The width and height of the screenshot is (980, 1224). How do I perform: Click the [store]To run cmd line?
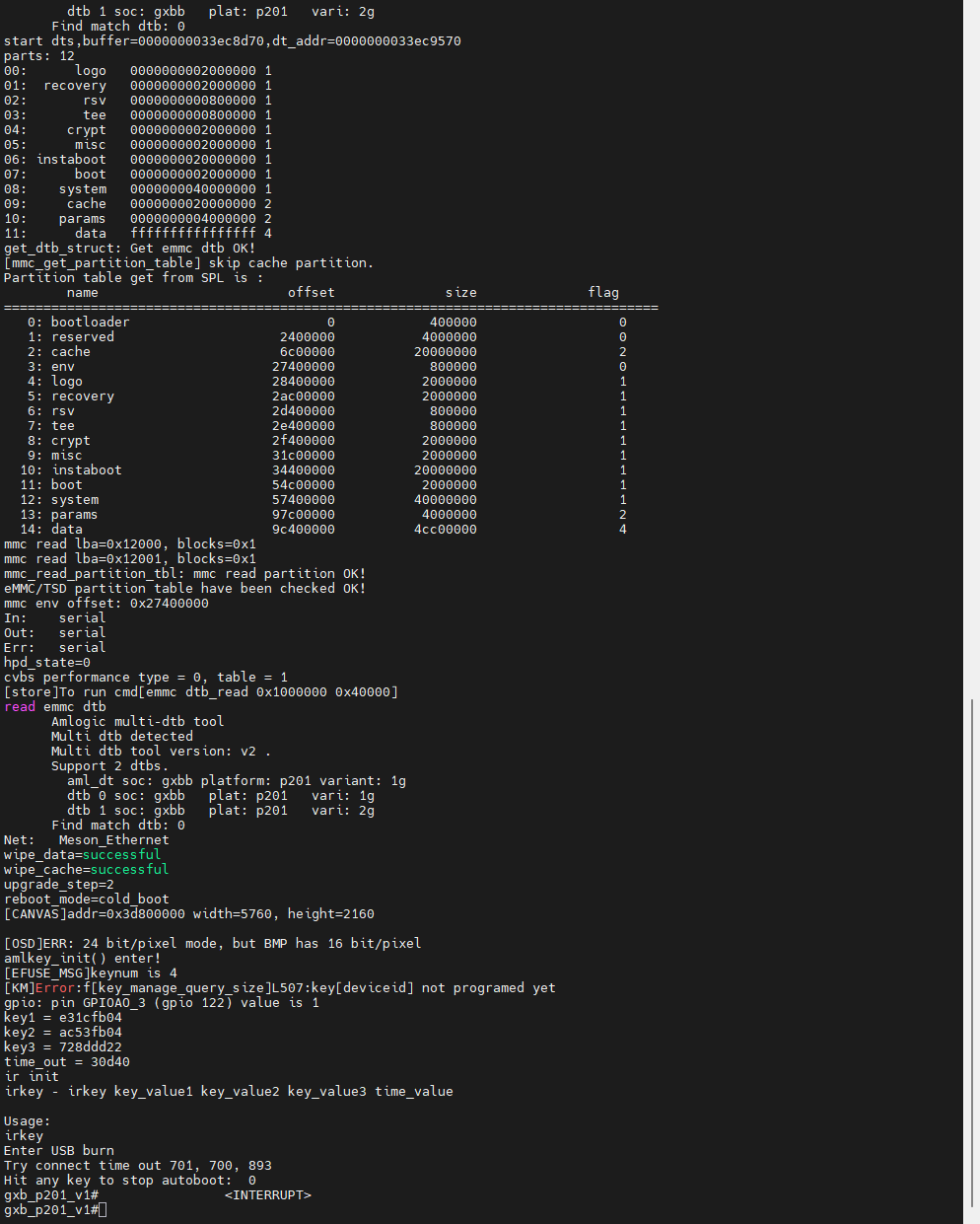tap(201, 692)
